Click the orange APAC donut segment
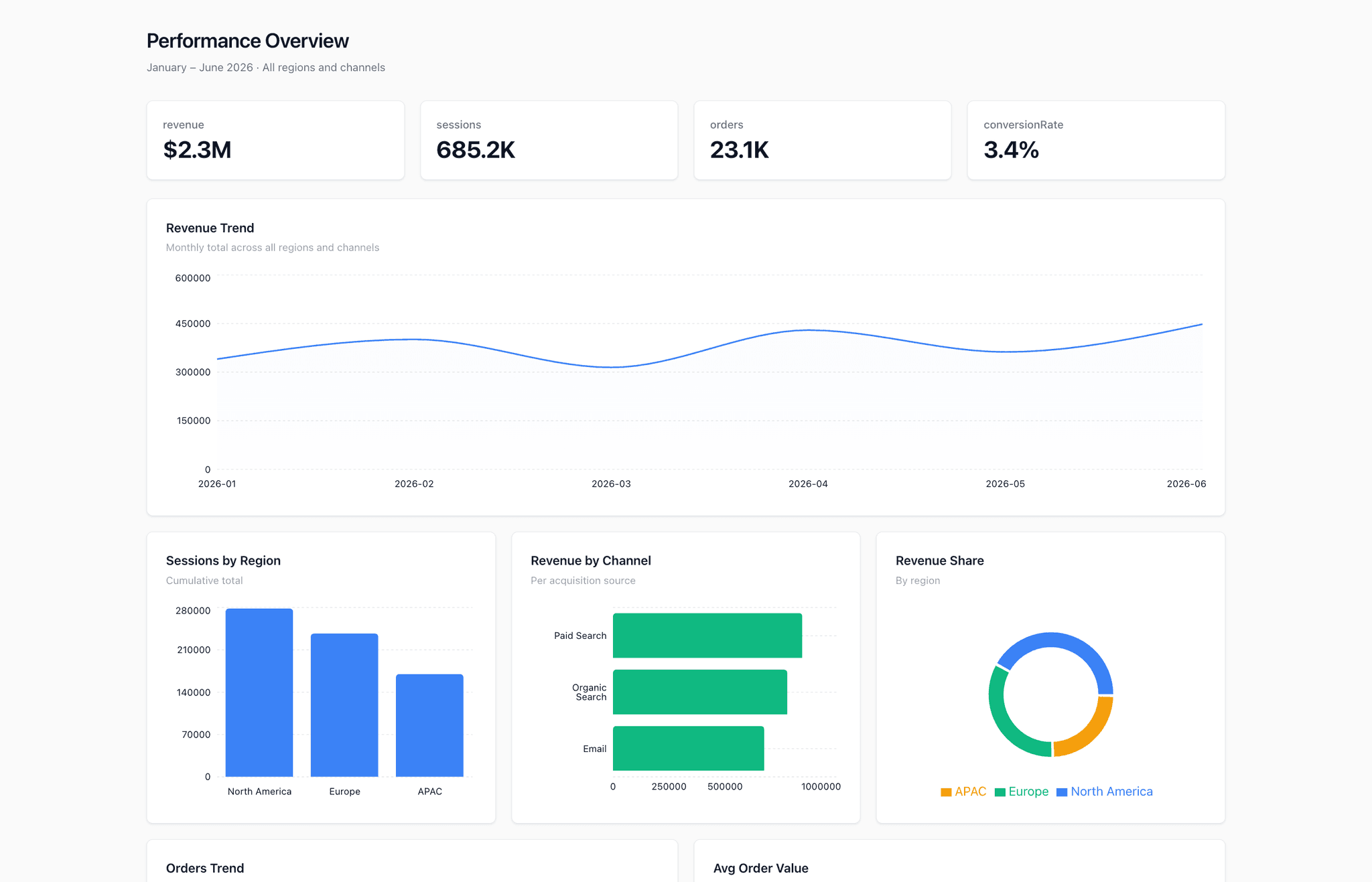Viewport: 1372px width, 882px height. (1089, 732)
